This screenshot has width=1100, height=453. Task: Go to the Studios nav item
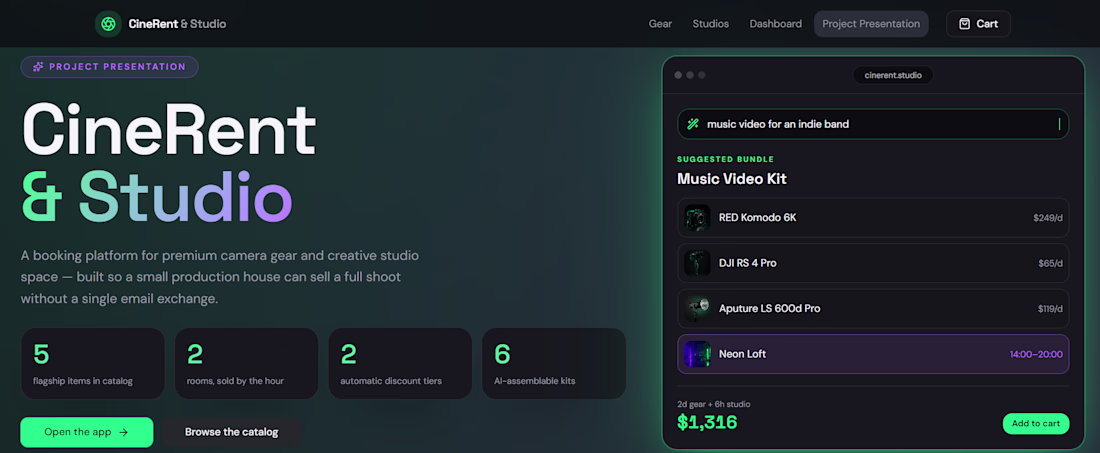(x=711, y=24)
